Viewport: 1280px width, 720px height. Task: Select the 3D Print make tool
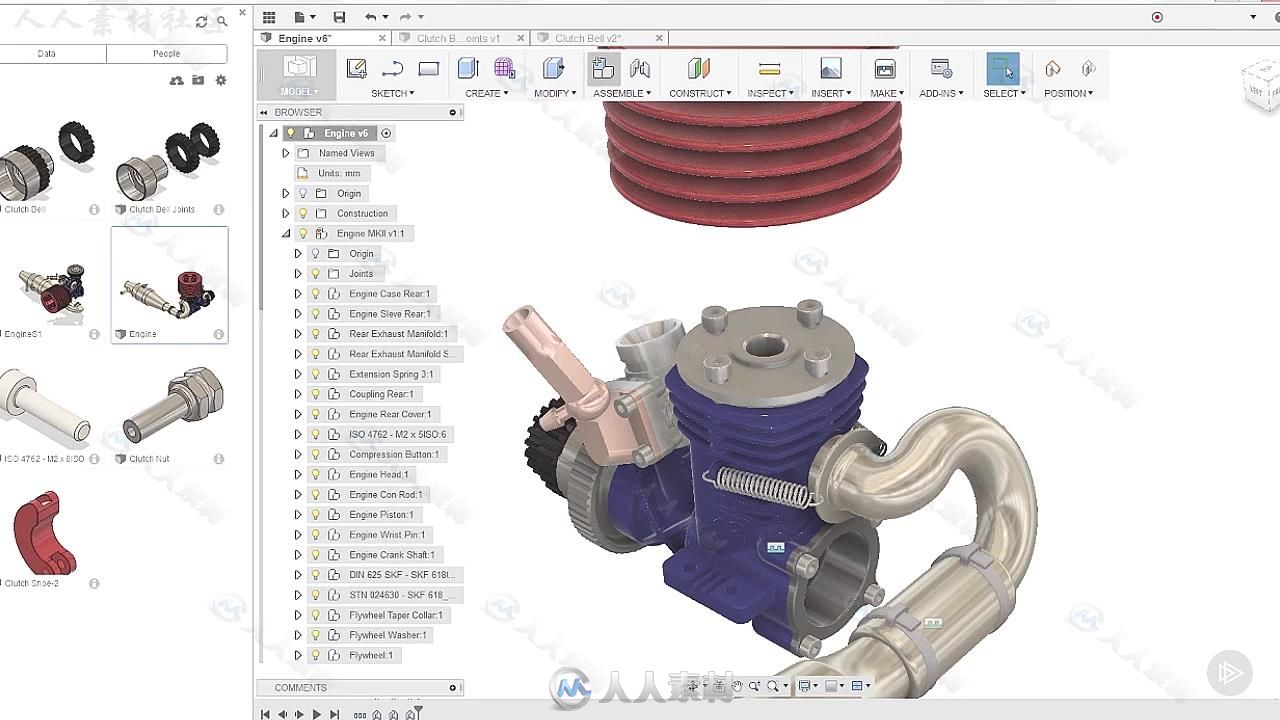click(x=885, y=68)
